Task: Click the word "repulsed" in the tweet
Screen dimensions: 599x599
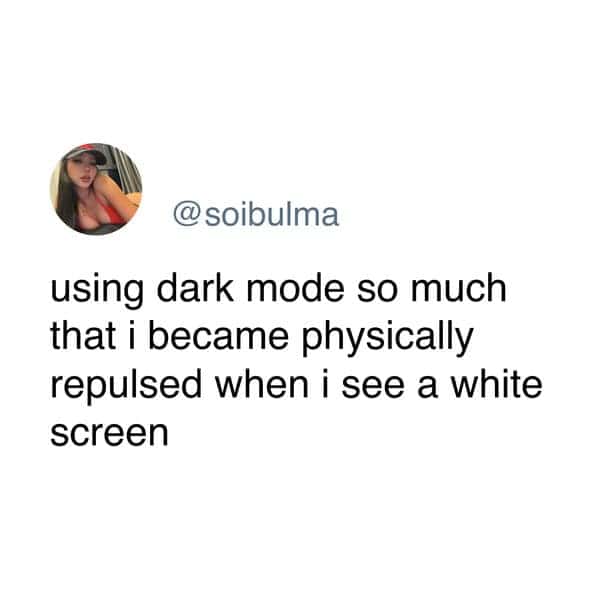Action: click(x=126, y=386)
